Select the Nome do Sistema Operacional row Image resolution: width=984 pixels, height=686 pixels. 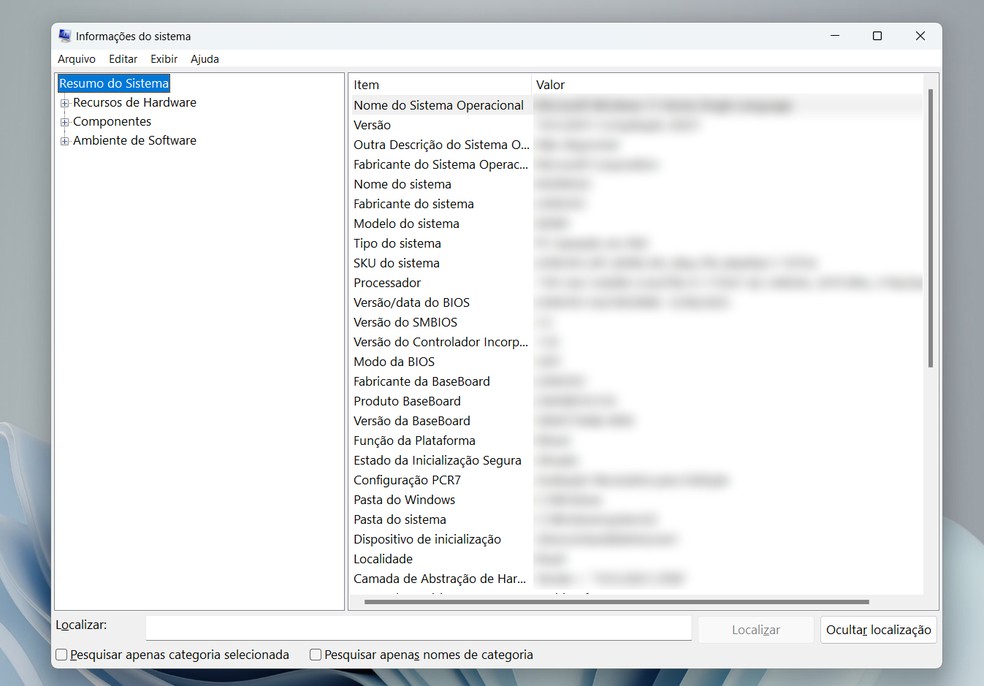440,104
